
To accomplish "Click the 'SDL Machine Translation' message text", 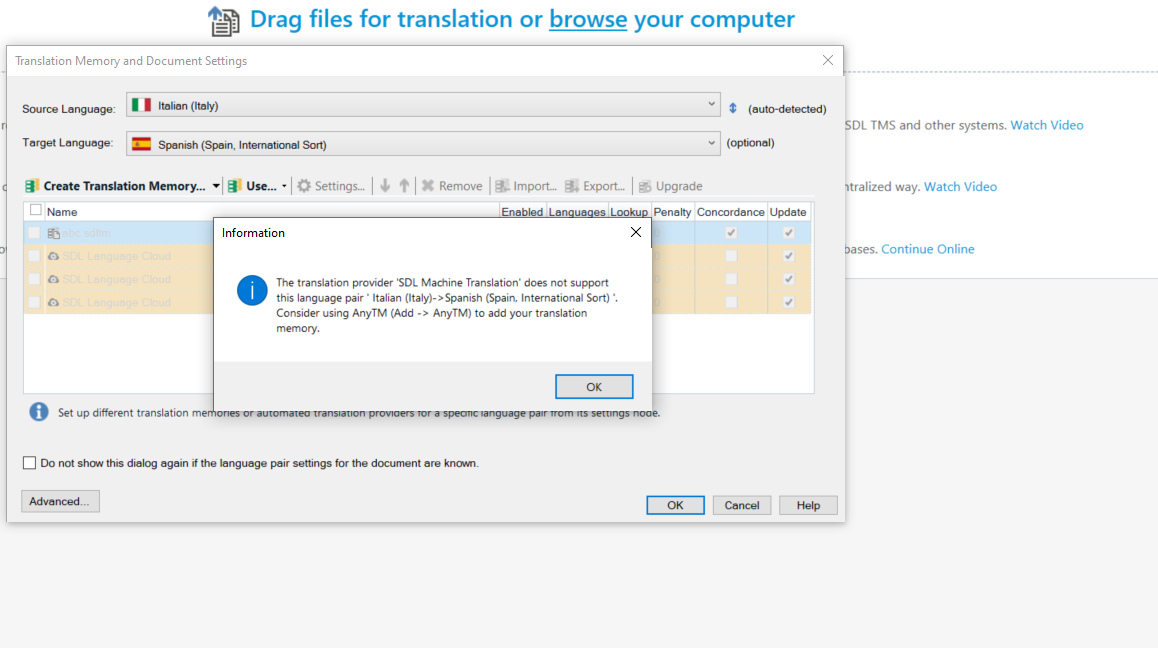I will click(x=447, y=305).
